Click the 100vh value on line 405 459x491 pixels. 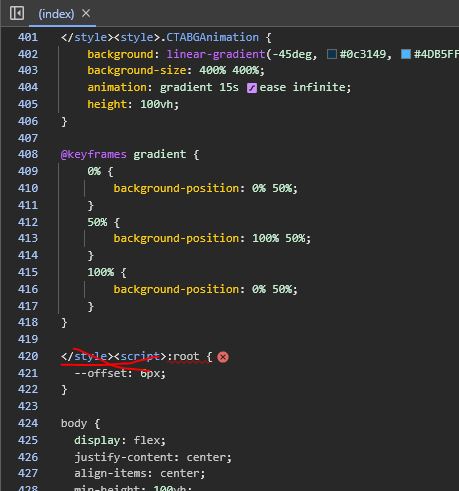click(156, 104)
